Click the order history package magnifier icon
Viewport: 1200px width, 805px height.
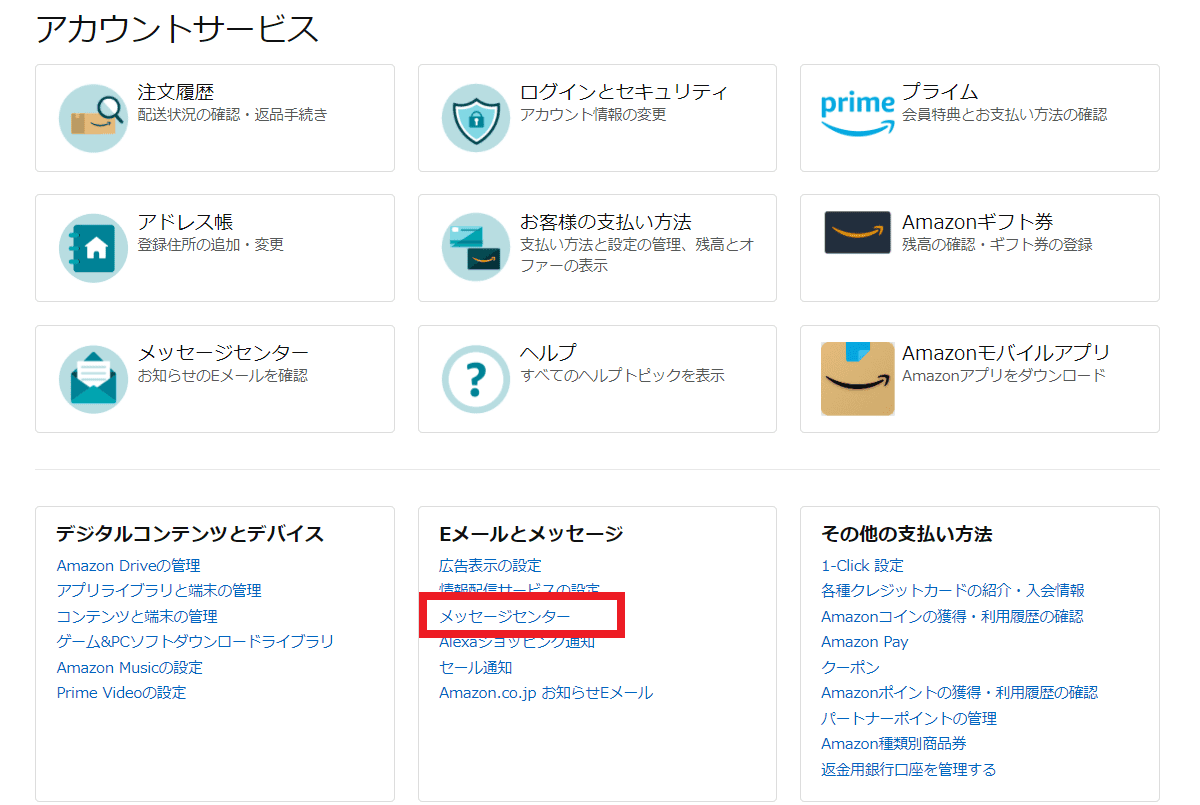pyautogui.click(x=92, y=118)
